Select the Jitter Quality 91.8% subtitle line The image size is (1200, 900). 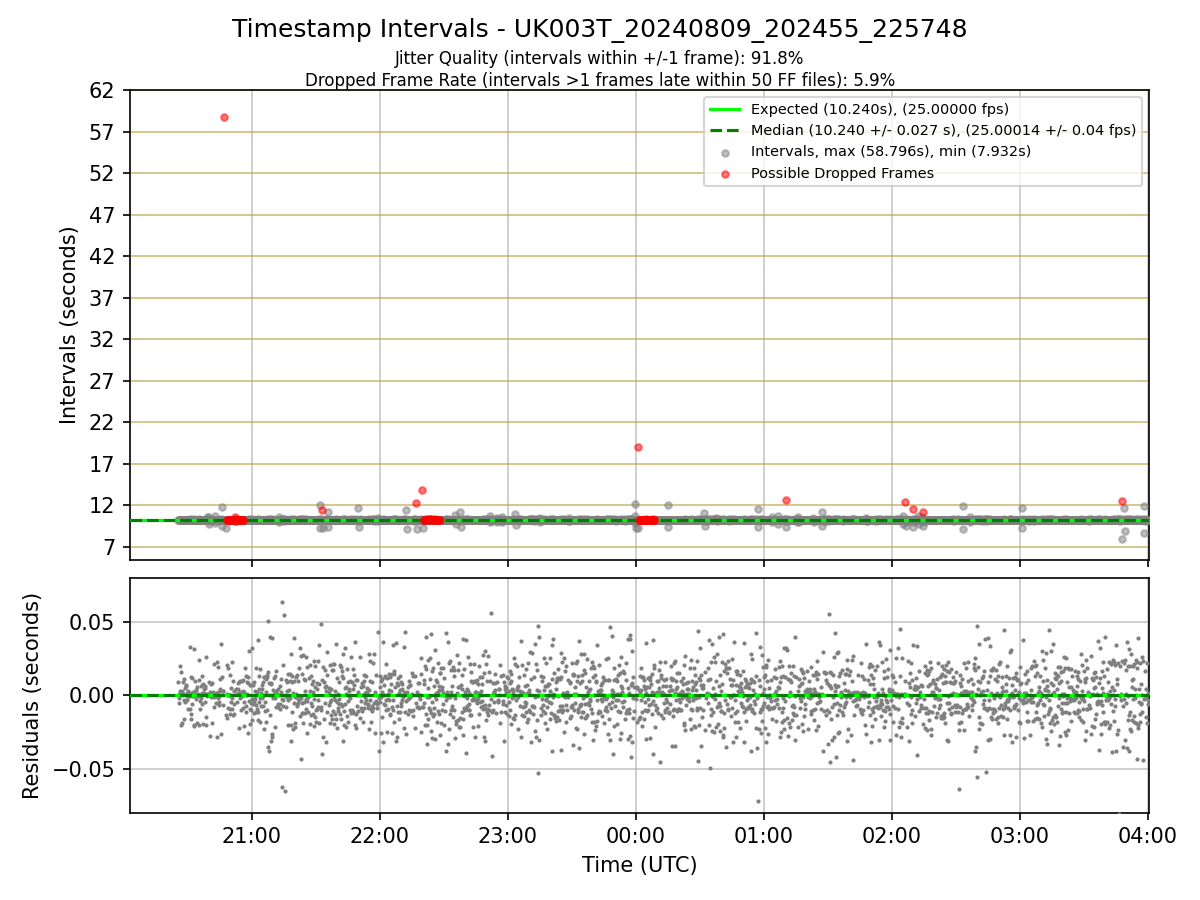click(x=599, y=58)
